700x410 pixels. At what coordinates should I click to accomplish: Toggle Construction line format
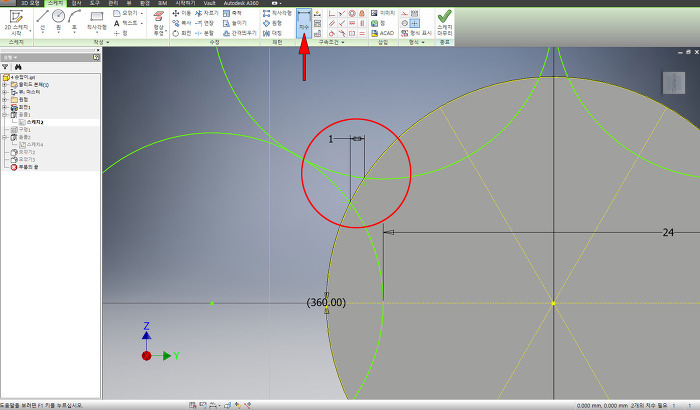click(x=404, y=13)
